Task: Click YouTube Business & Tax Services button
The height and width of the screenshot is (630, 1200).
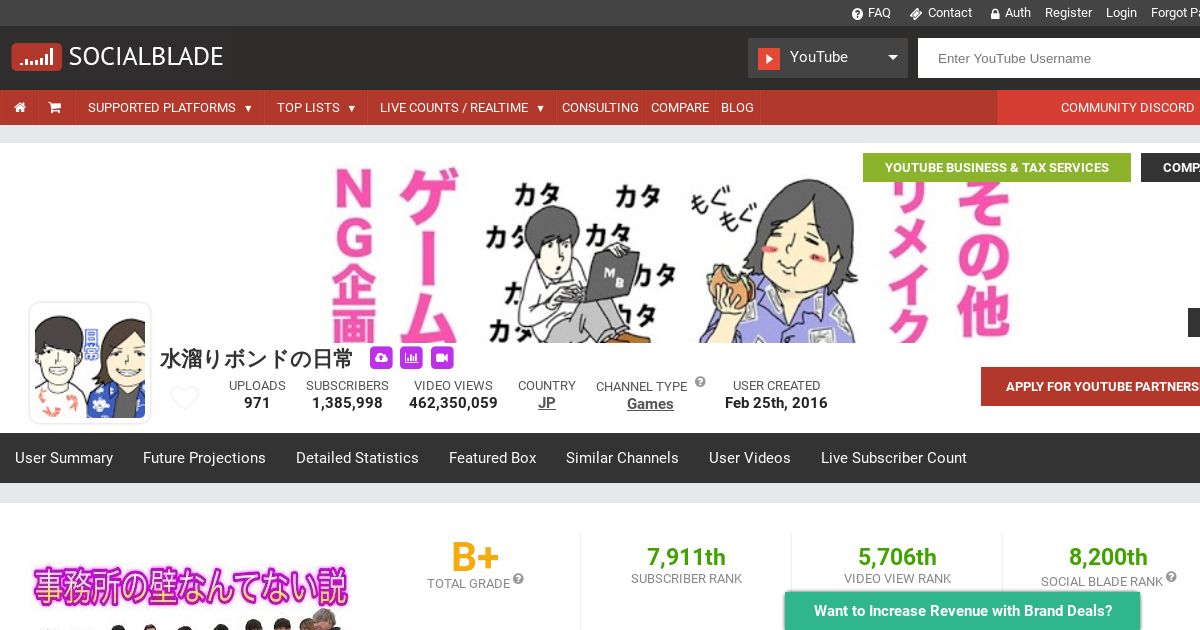Action: (997, 168)
